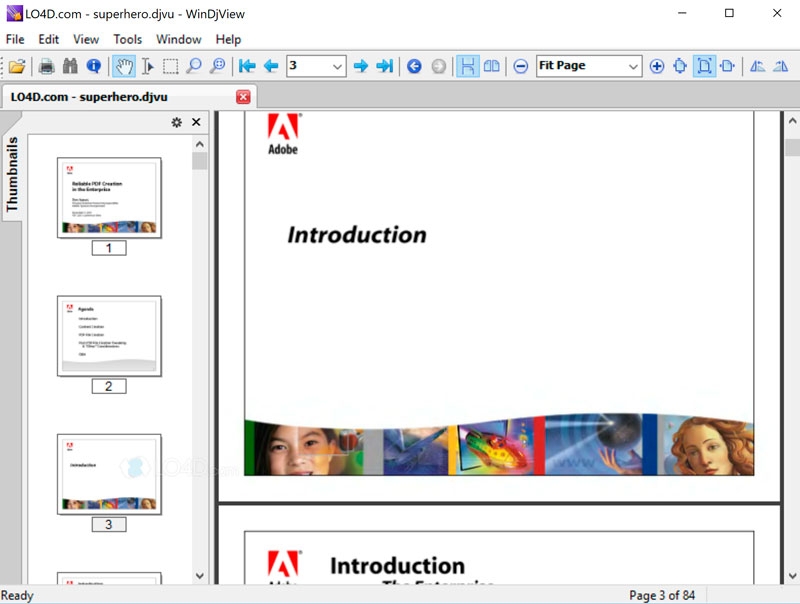Open the Tools menu
Viewport: 800px width, 604px height.
pyautogui.click(x=128, y=39)
